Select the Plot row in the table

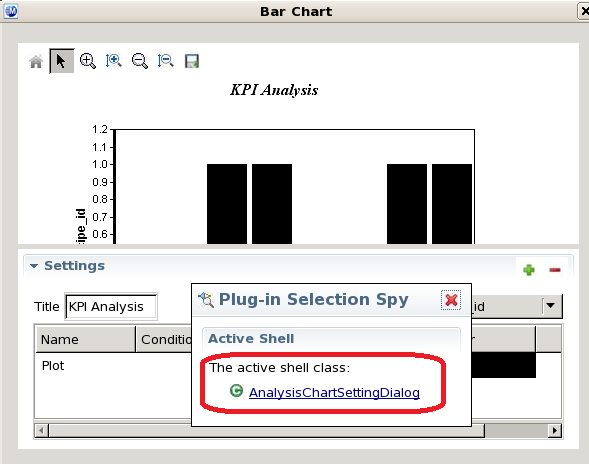coord(113,366)
